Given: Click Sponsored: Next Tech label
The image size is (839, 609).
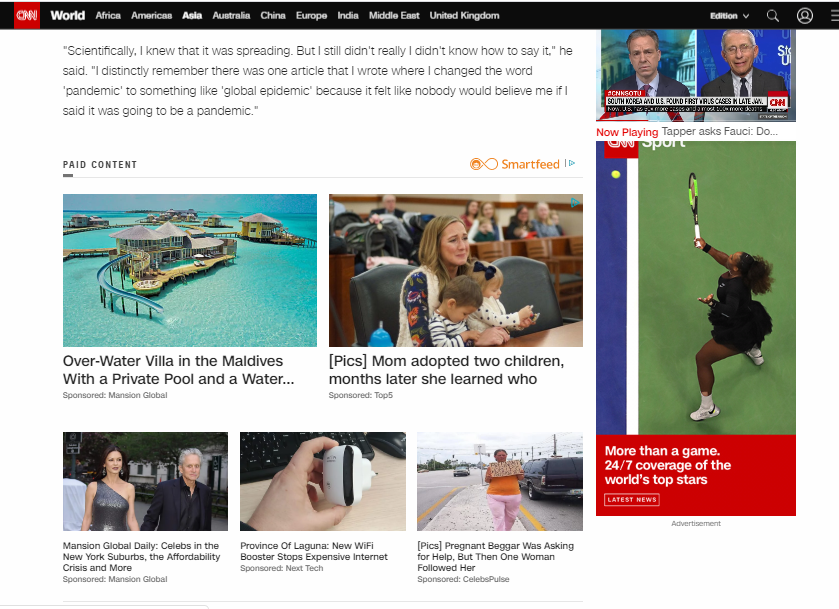Looking at the screenshot, I should pyautogui.click(x=281, y=568).
